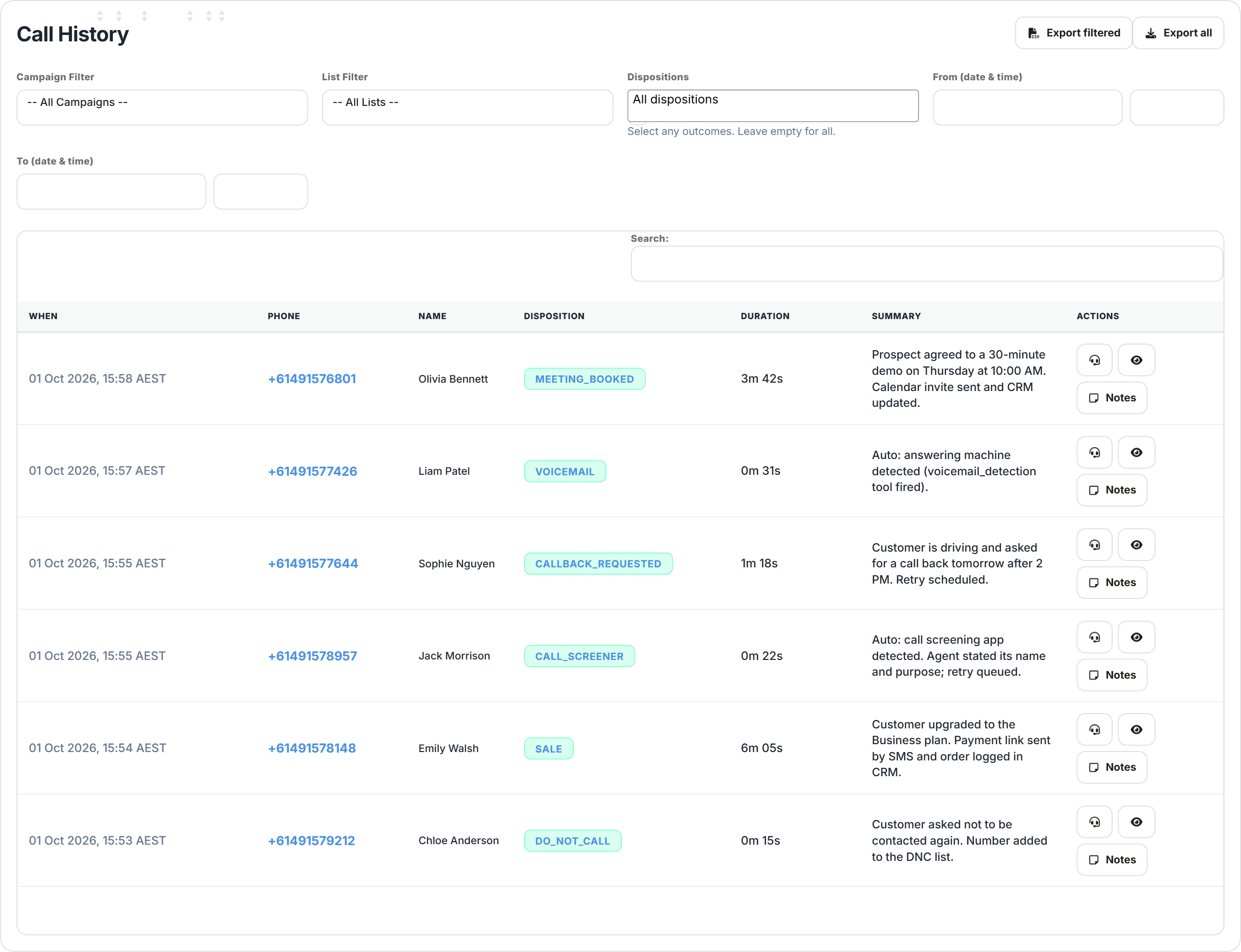Image resolution: width=1241 pixels, height=952 pixels.
Task: Focus the From time field
Action: pos(1177,107)
